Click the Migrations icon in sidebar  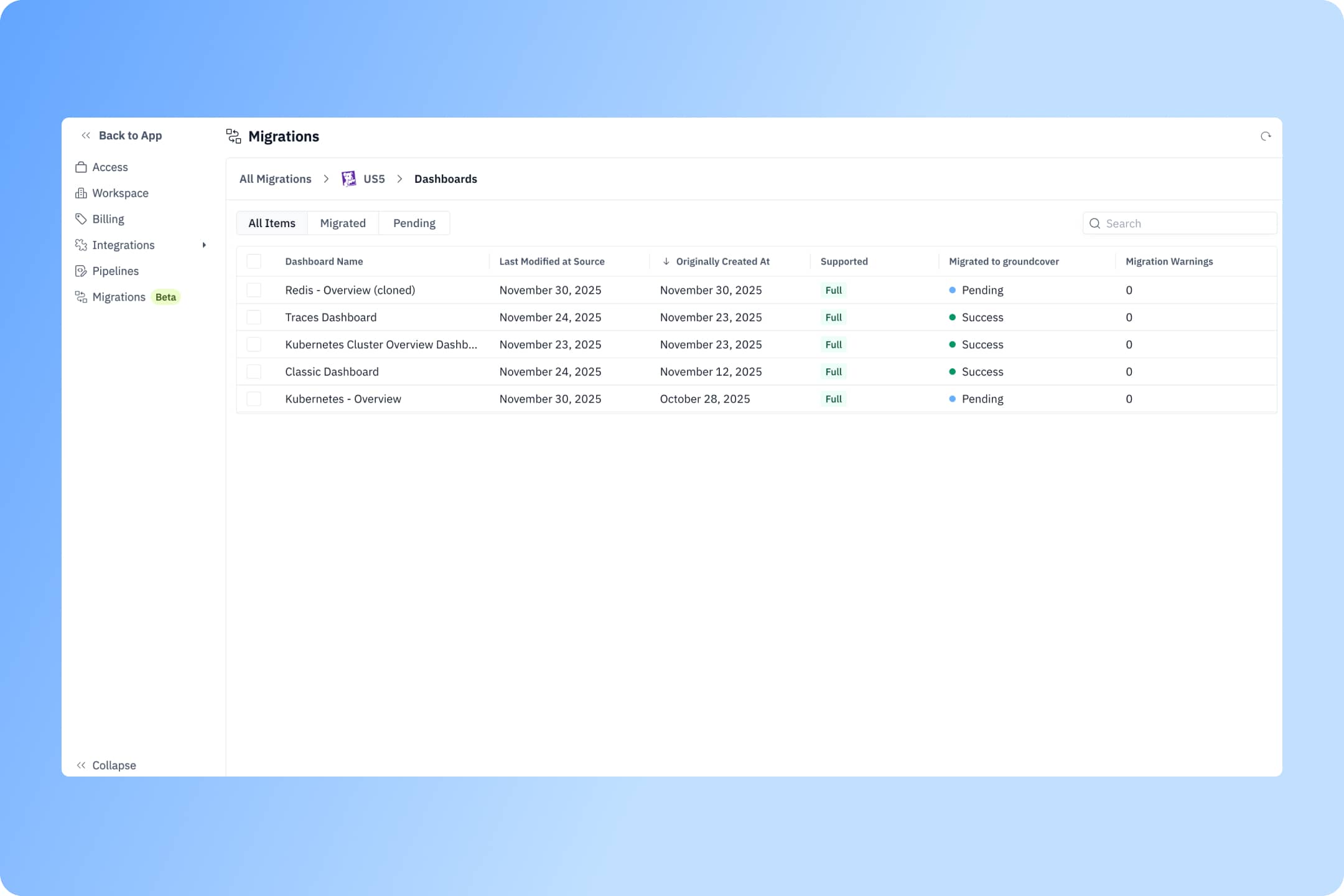point(81,297)
